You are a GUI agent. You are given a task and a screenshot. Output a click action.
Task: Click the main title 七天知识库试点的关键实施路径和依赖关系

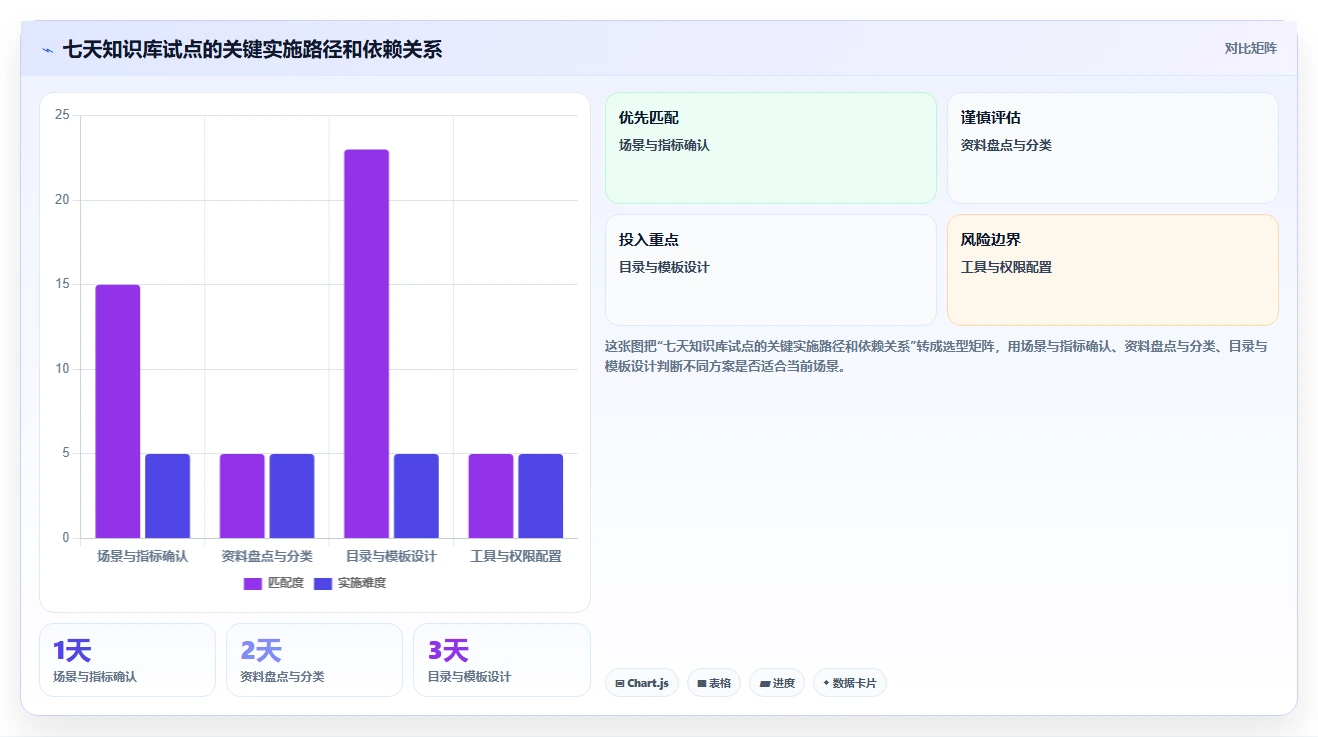coord(252,50)
